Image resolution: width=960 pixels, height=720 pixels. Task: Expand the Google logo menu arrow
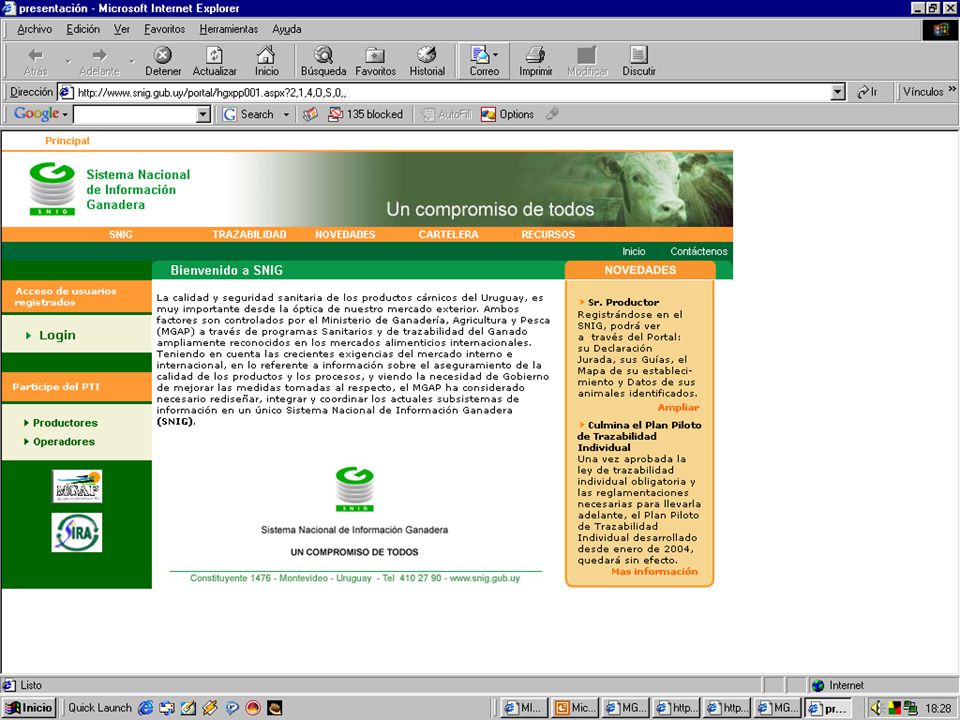point(65,114)
